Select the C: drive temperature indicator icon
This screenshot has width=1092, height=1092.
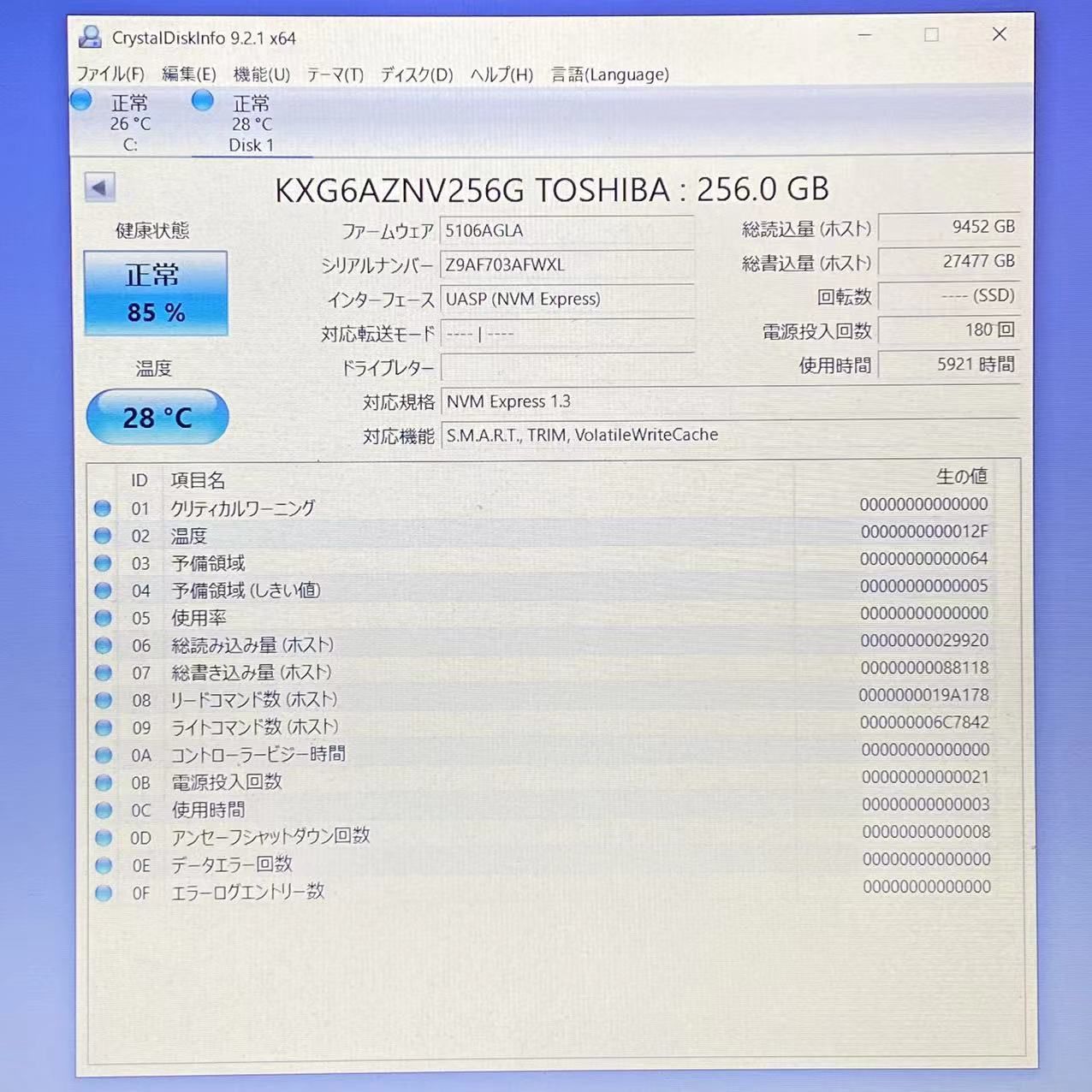point(80,100)
